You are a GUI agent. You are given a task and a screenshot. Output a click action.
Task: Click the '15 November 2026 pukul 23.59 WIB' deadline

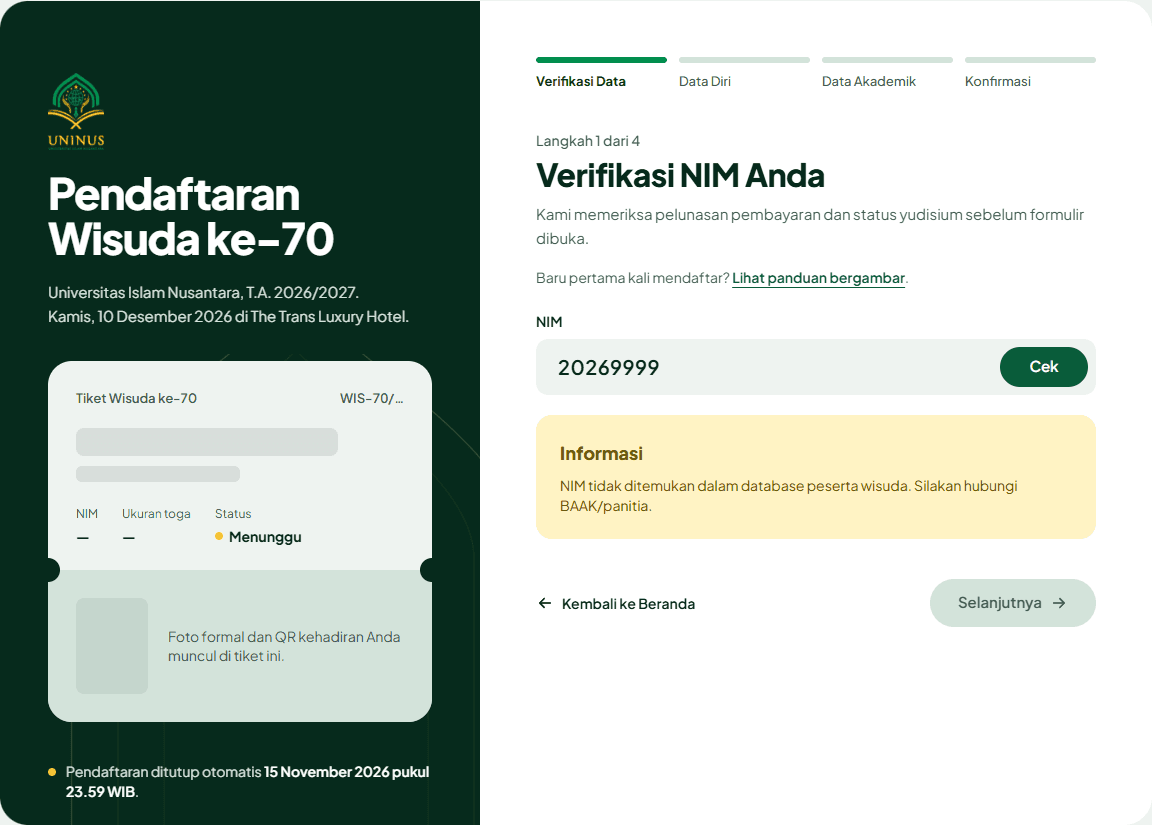[x=248, y=782]
